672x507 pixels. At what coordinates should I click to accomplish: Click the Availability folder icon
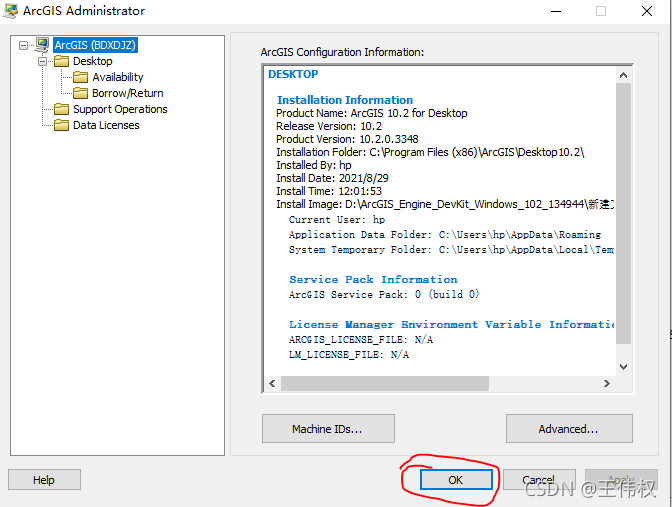81,77
